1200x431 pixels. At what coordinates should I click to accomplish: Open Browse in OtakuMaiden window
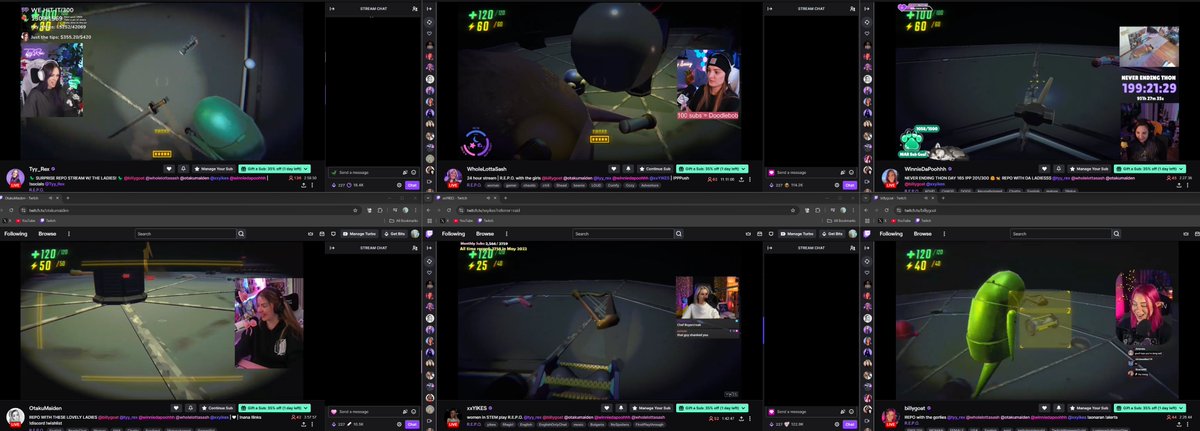pyautogui.click(x=47, y=233)
